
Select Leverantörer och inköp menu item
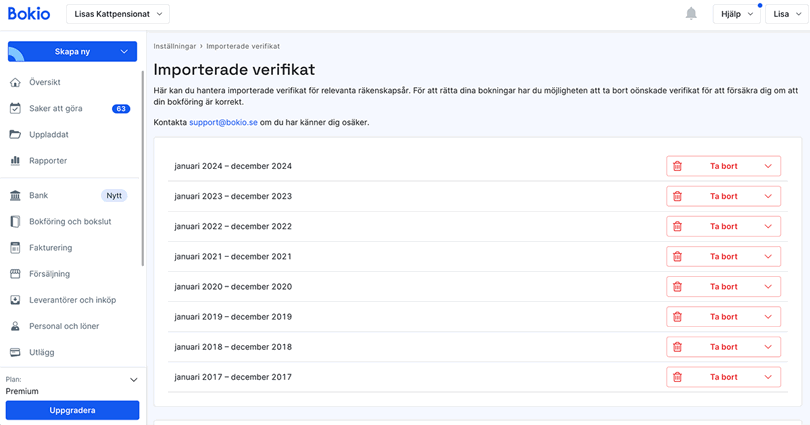(x=72, y=300)
